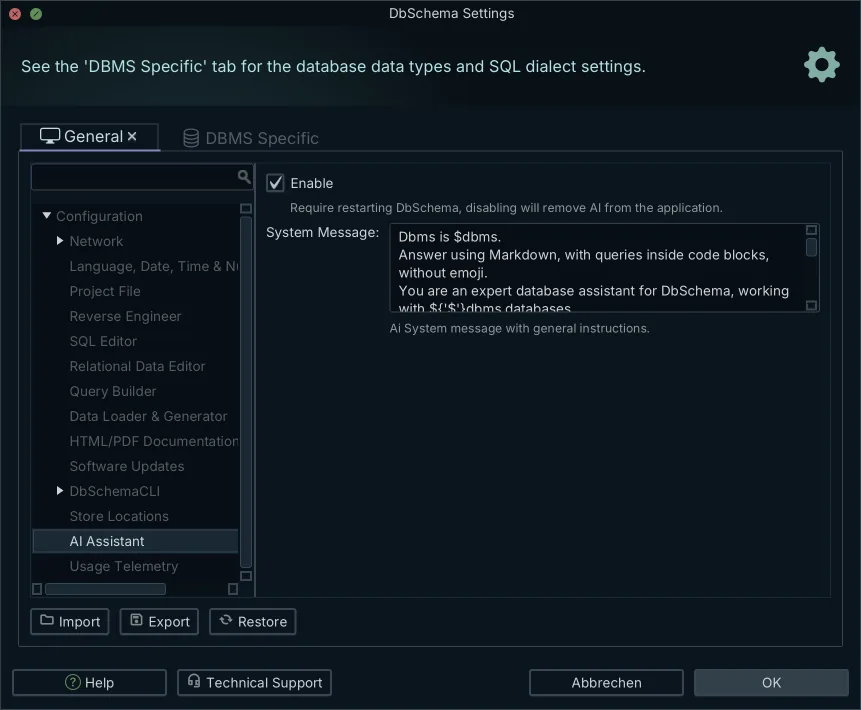Click the settings tree vertical scrollbar thumb
The height and width of the screenshot is (710, 861).
point(246,392)
